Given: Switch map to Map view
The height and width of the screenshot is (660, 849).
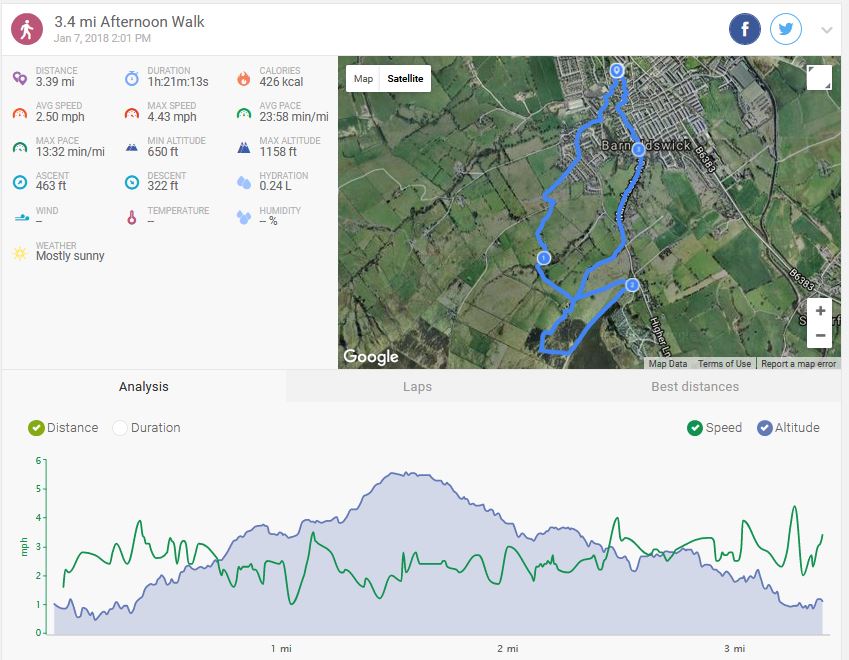Looking at the screenshot, I should pos(363,79).
